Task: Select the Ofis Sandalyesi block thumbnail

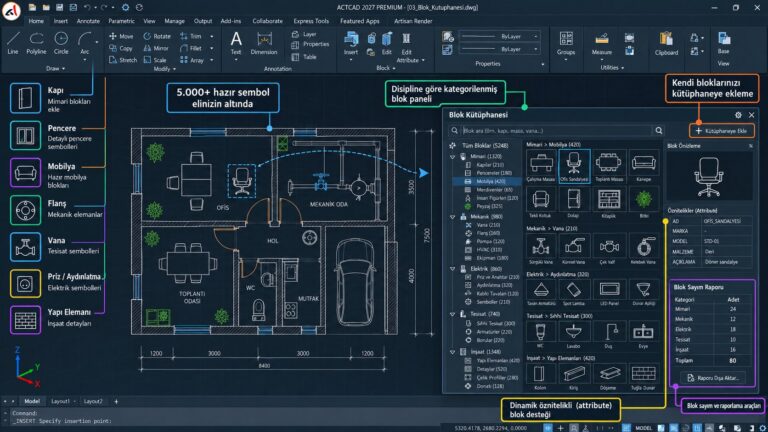Action: (x=574, y=166)
